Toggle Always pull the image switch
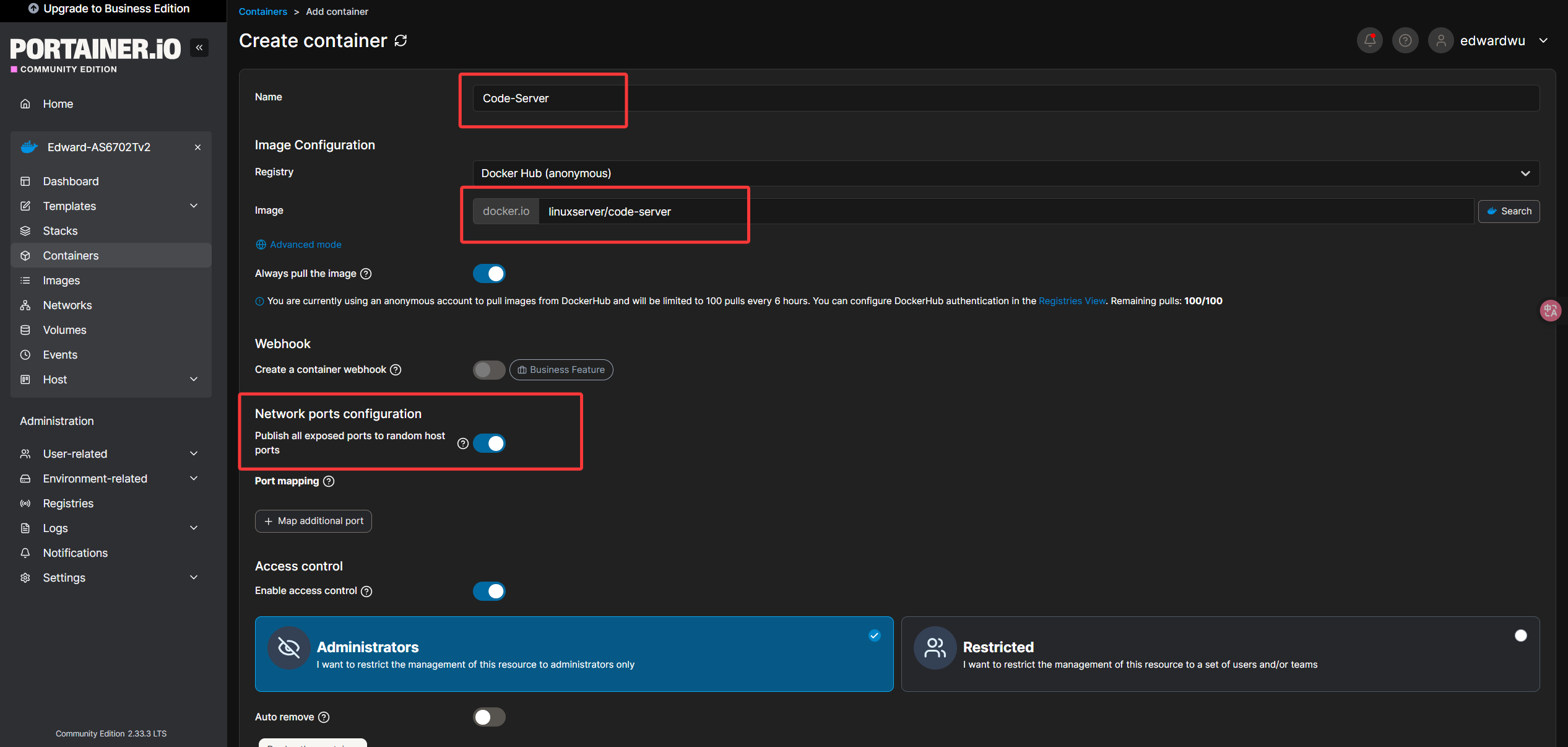The image size is (1568, 747). pyautogui.click(x=489, y=274)
